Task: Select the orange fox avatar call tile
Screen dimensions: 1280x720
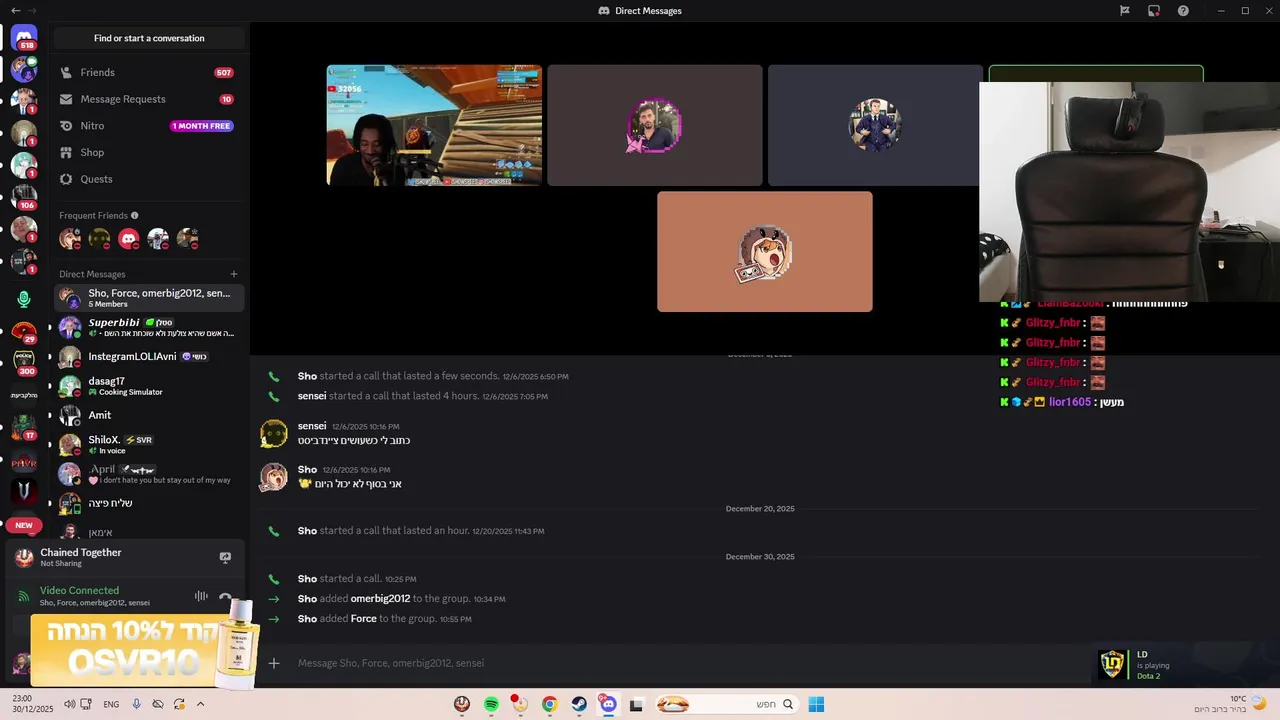Action: 765,252
